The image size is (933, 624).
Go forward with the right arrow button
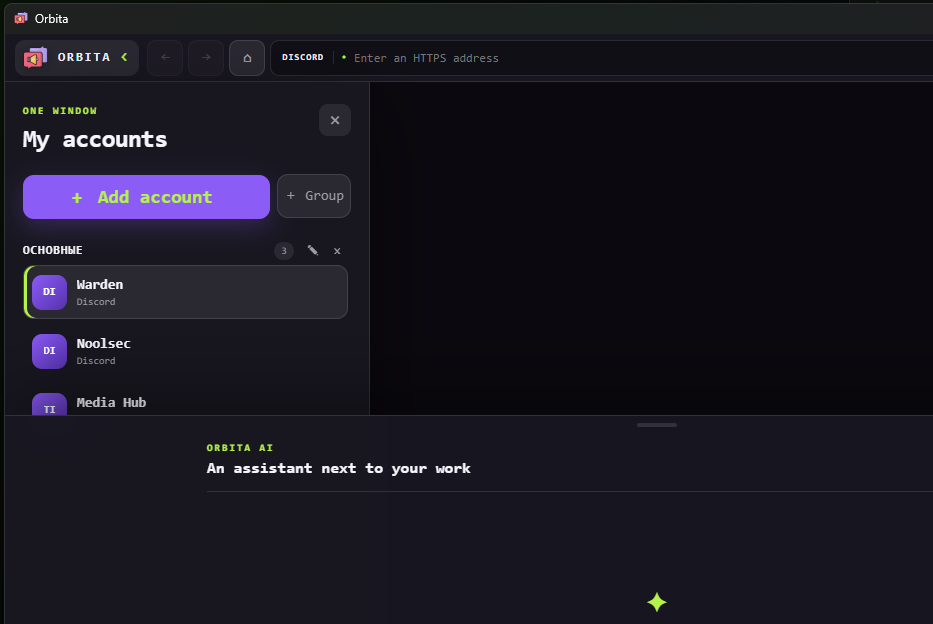pyautogui.click(x=206, y=58)
